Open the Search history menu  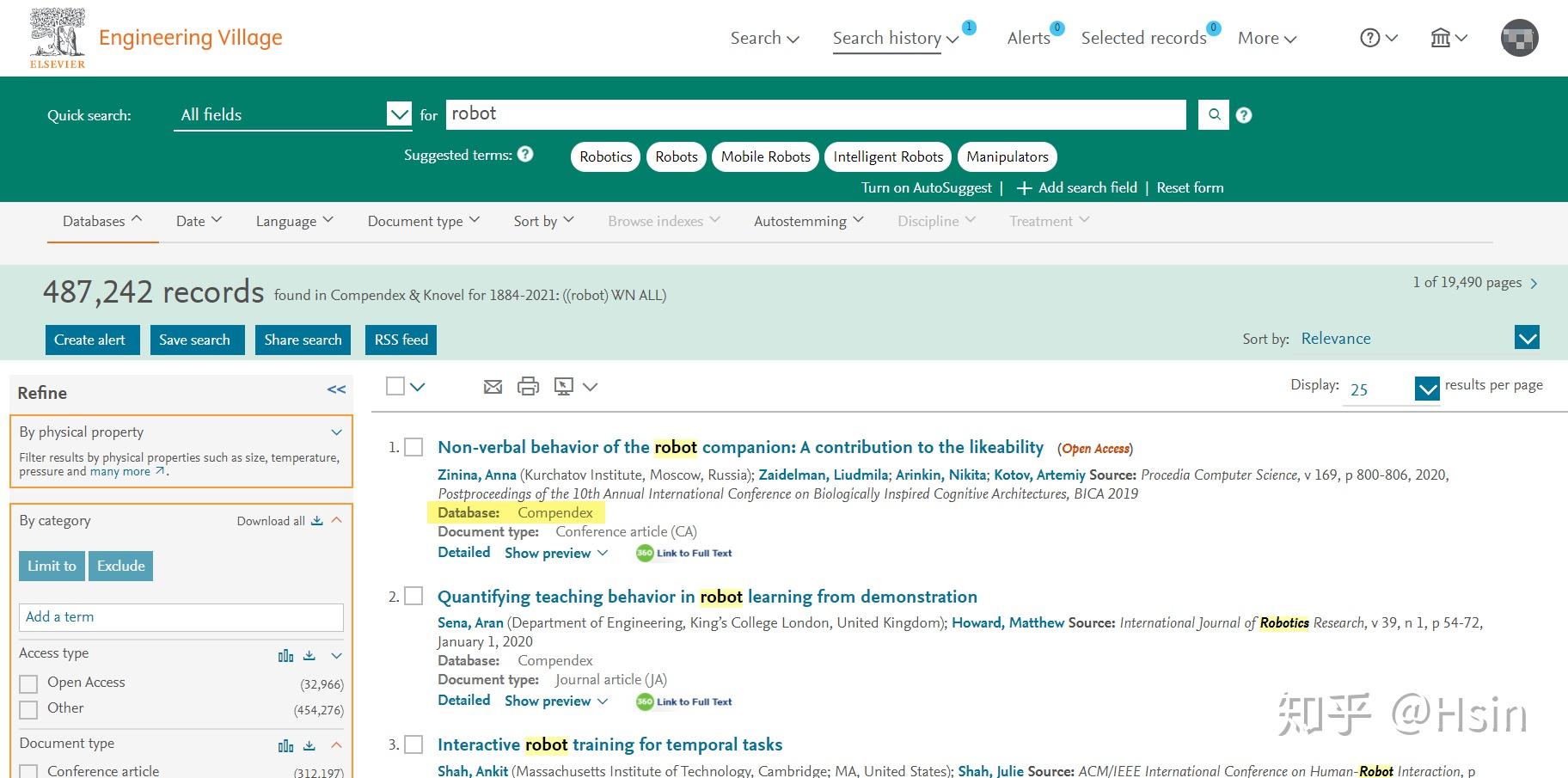[x=896, y=38]
